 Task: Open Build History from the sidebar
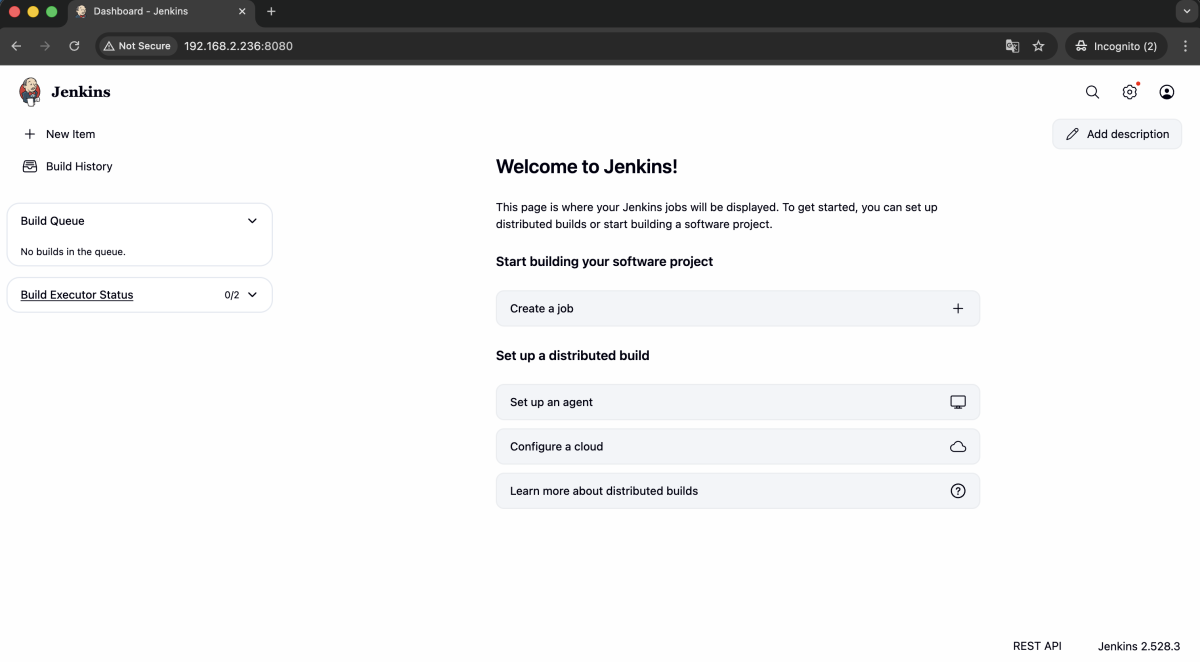[78, 167]
